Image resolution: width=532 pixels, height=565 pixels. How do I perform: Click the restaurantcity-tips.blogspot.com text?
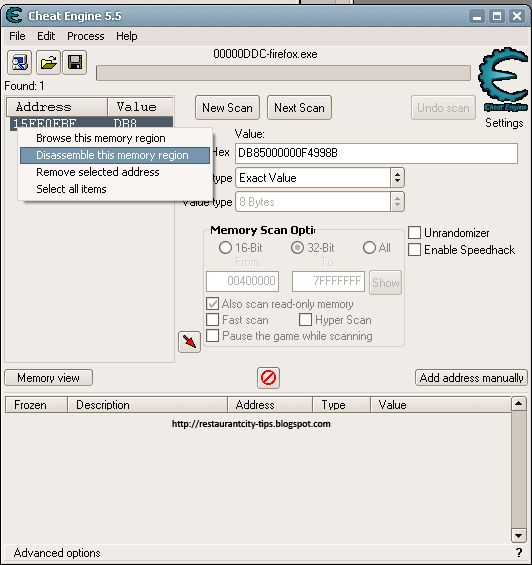(x=251, y=424)
